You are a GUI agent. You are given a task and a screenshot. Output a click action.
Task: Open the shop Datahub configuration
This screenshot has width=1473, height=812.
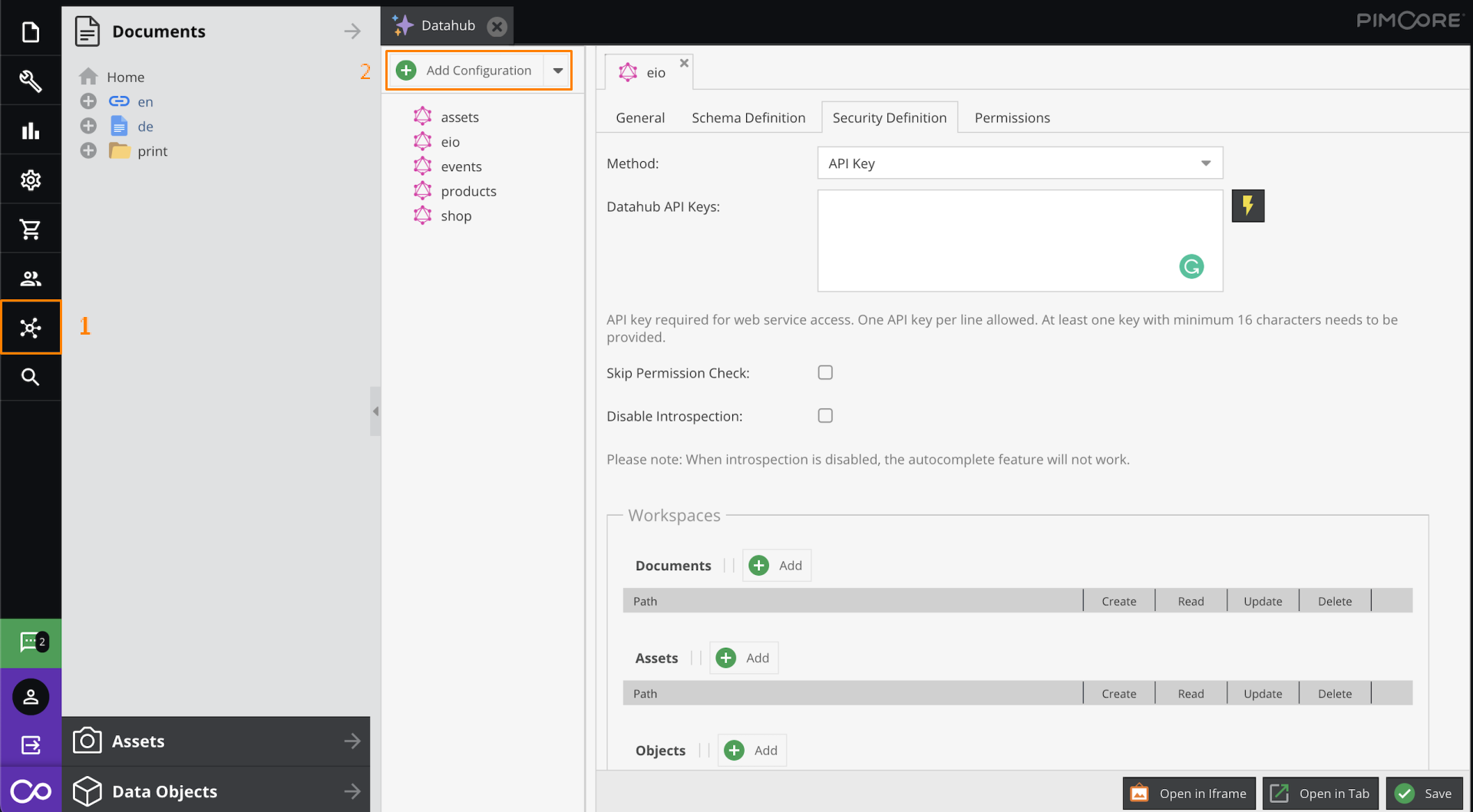(x=456, y=216)
